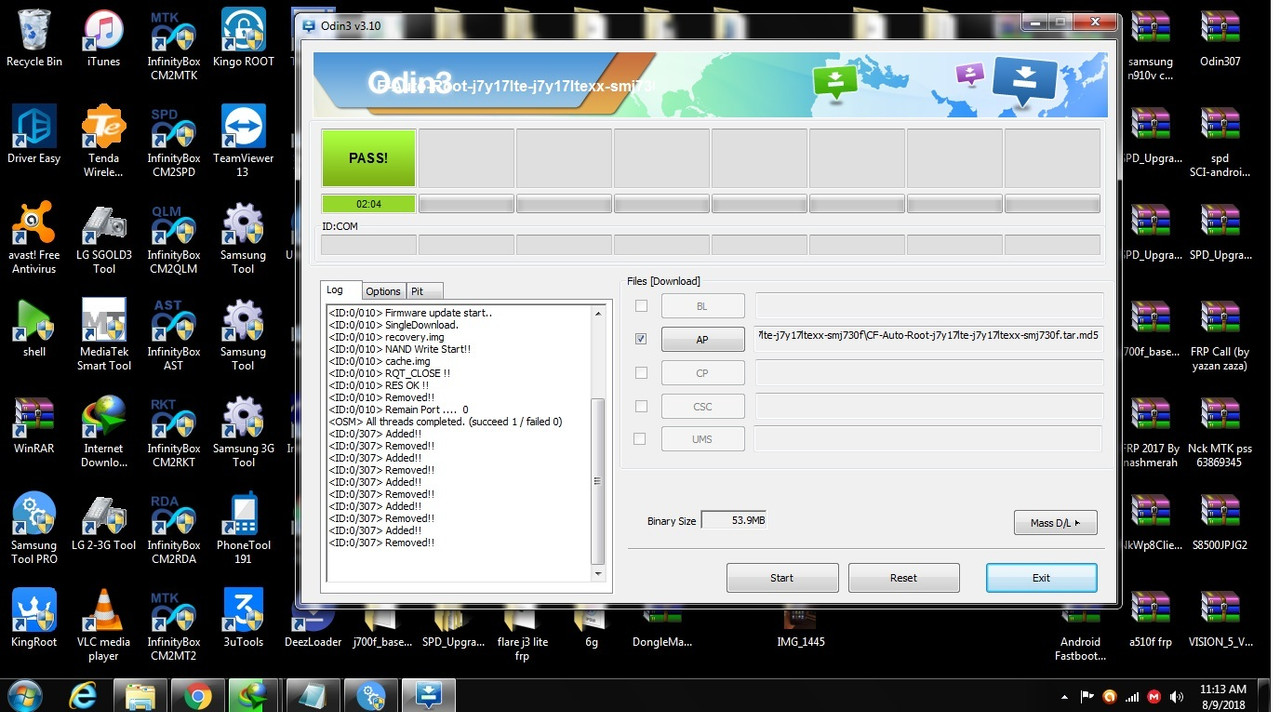Open InfinityBox CM2SPD shortcut
The height and width of the screenshot is (712, 1280).
click(x=173, y=142)
